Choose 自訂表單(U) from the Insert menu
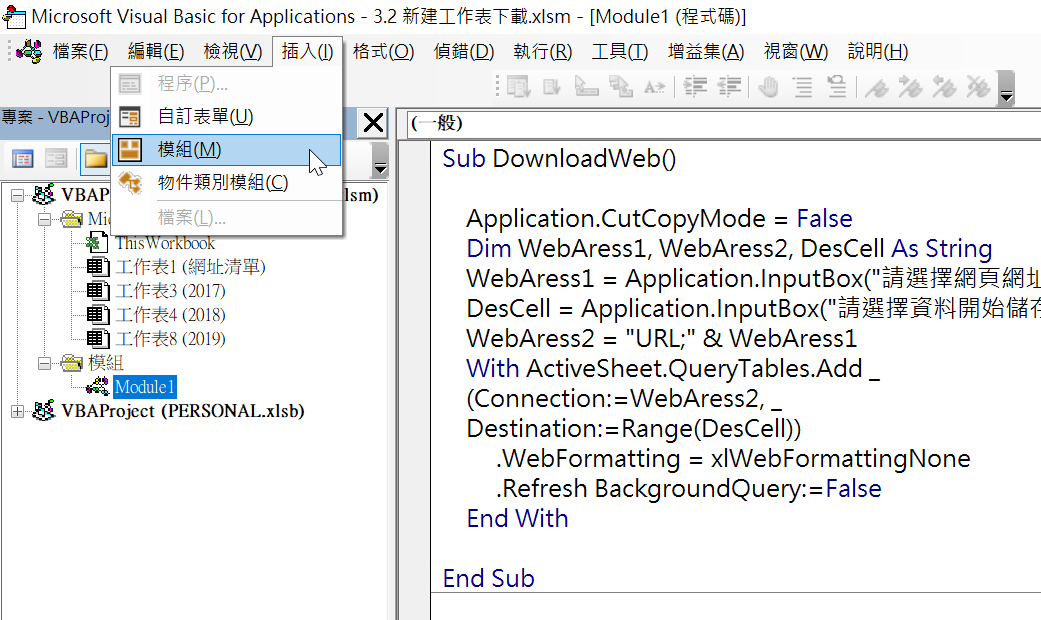 point(226,117)
